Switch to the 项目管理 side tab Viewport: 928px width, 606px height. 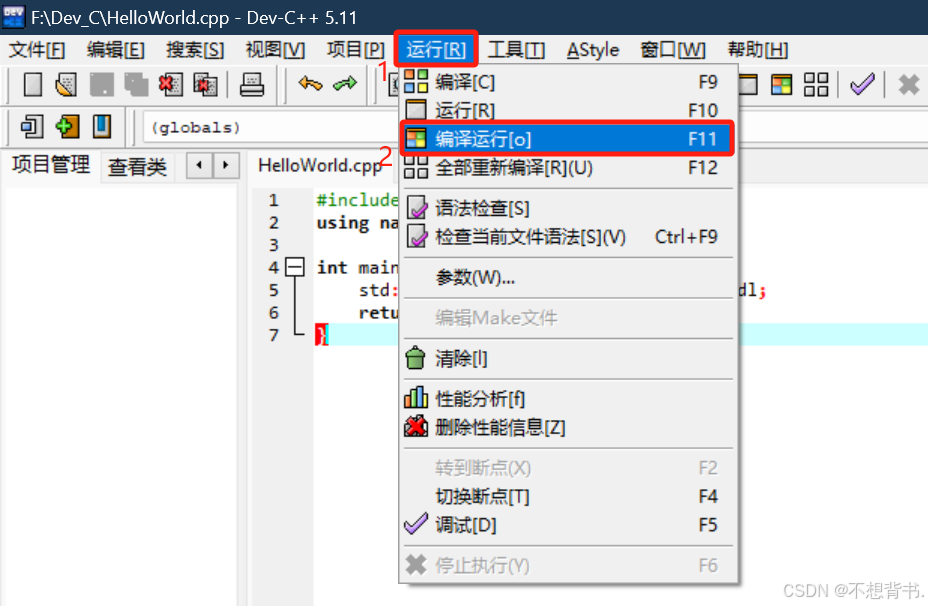coord(51,165)
